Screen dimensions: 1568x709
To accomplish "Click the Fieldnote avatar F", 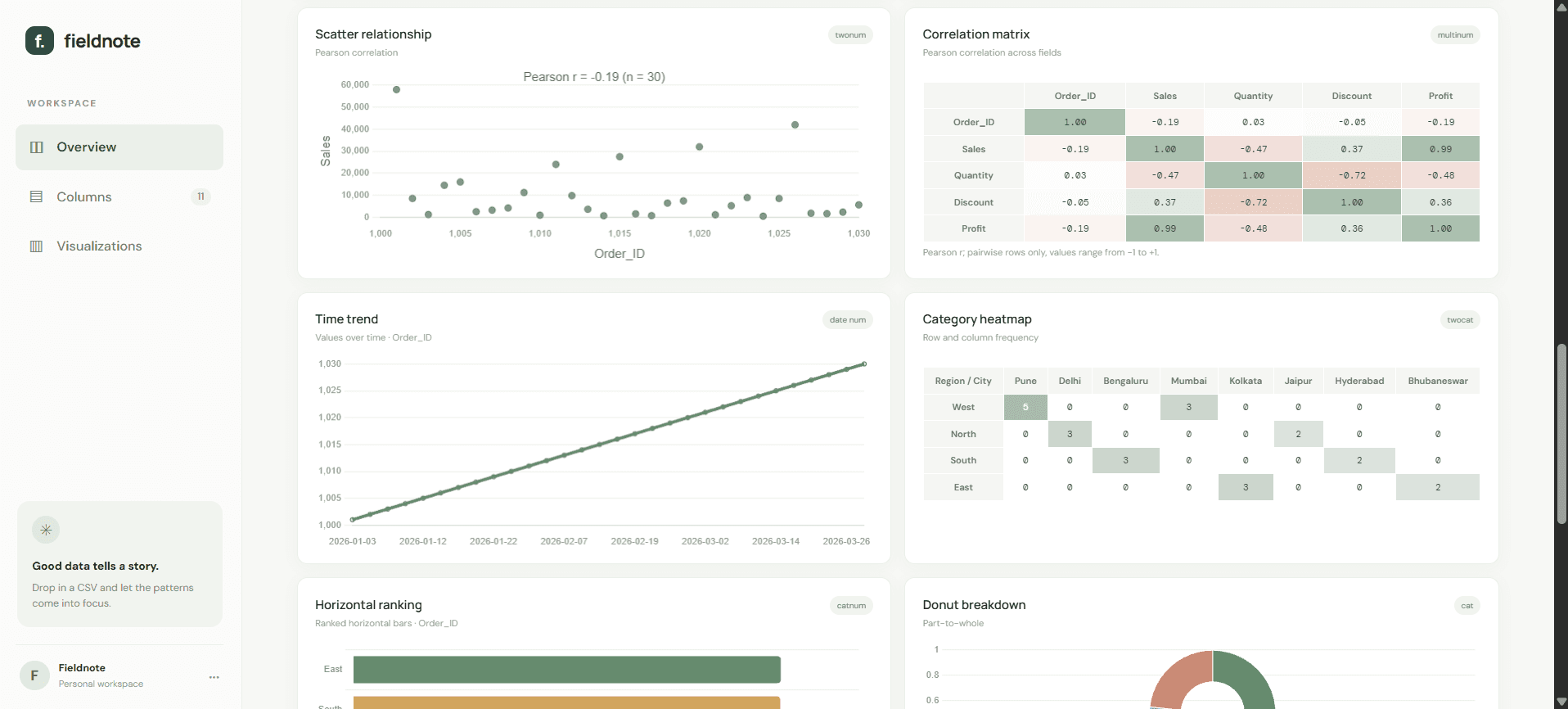I will pos(34,675).
